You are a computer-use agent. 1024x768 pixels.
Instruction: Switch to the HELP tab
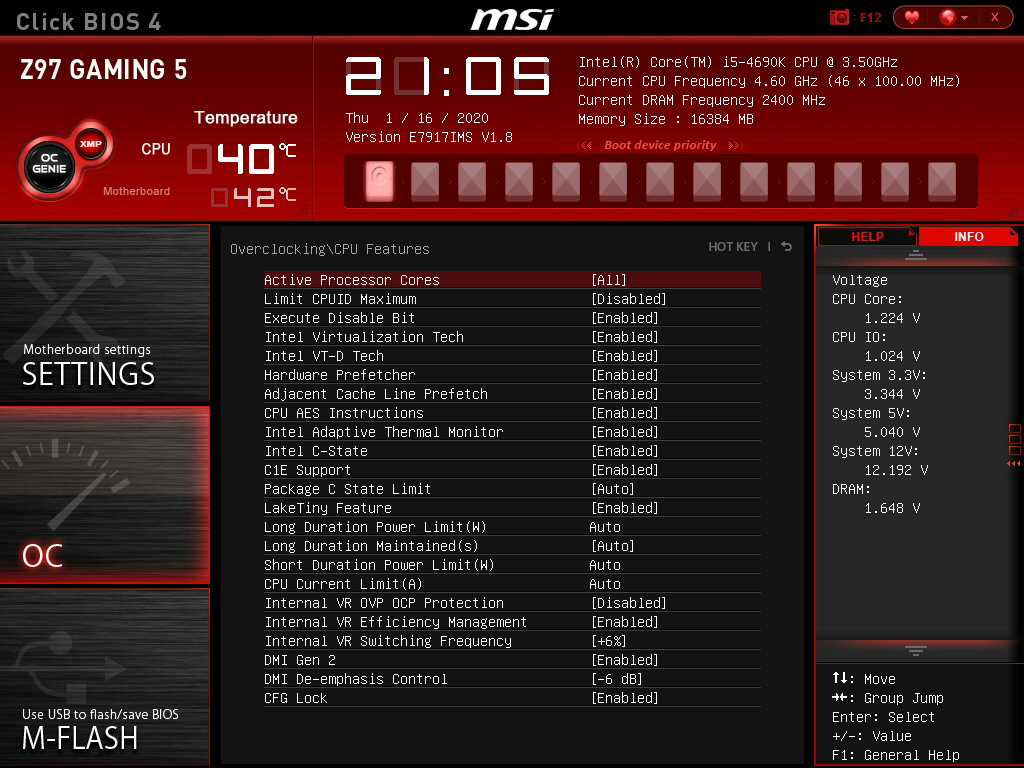pyautogui.click(x=867, y=236)
